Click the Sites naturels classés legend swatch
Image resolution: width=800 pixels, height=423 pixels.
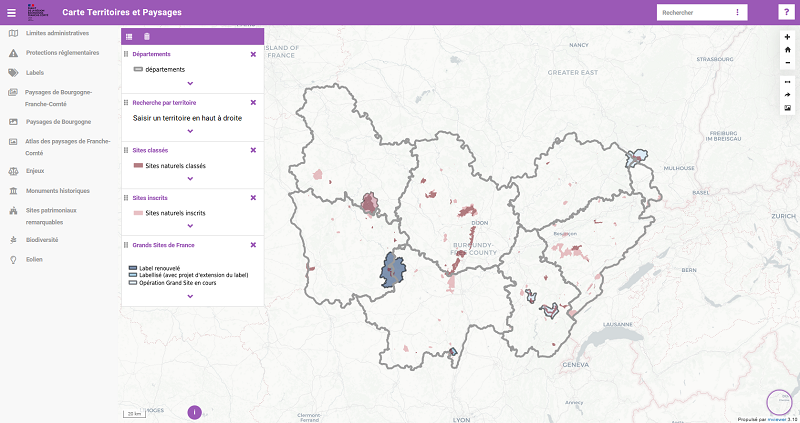pos(138,166)
